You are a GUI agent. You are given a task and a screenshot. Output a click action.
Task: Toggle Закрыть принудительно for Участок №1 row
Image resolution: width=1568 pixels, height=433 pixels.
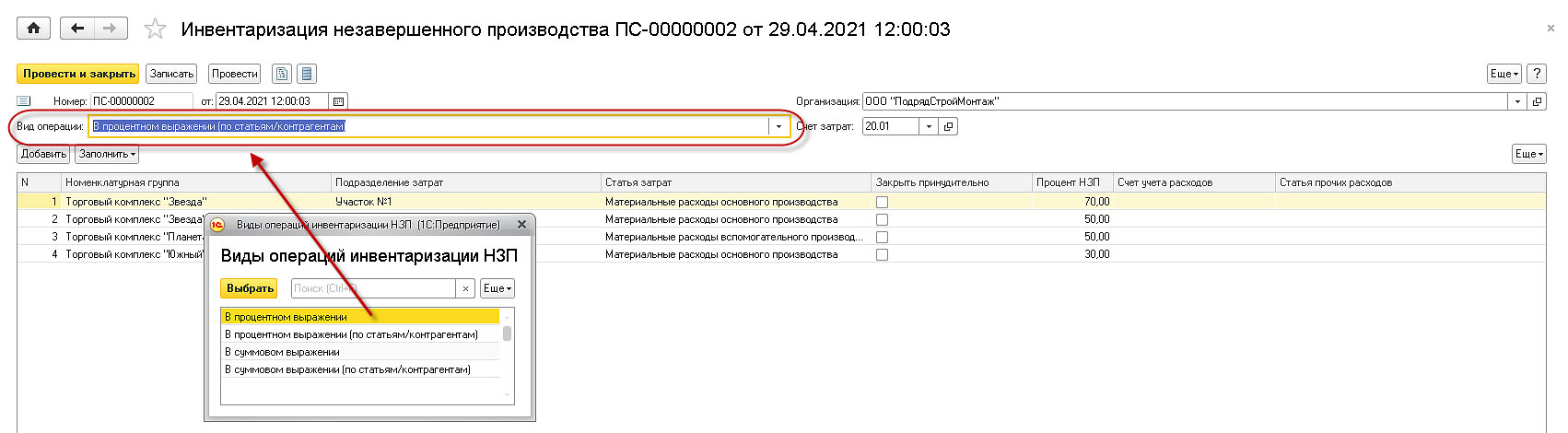point(882,202)
